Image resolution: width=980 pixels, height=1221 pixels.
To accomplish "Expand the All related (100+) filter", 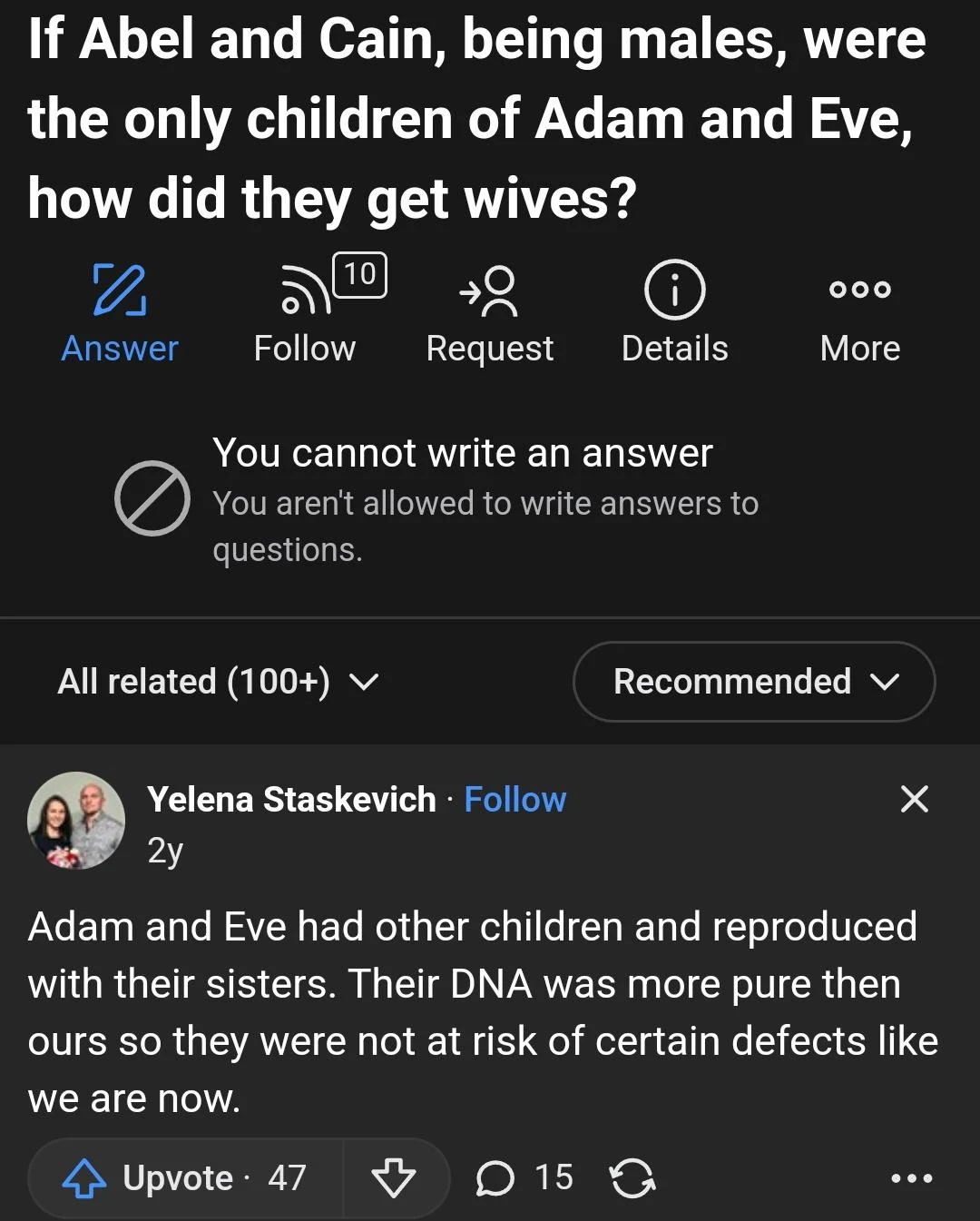I will click(219, 682).
